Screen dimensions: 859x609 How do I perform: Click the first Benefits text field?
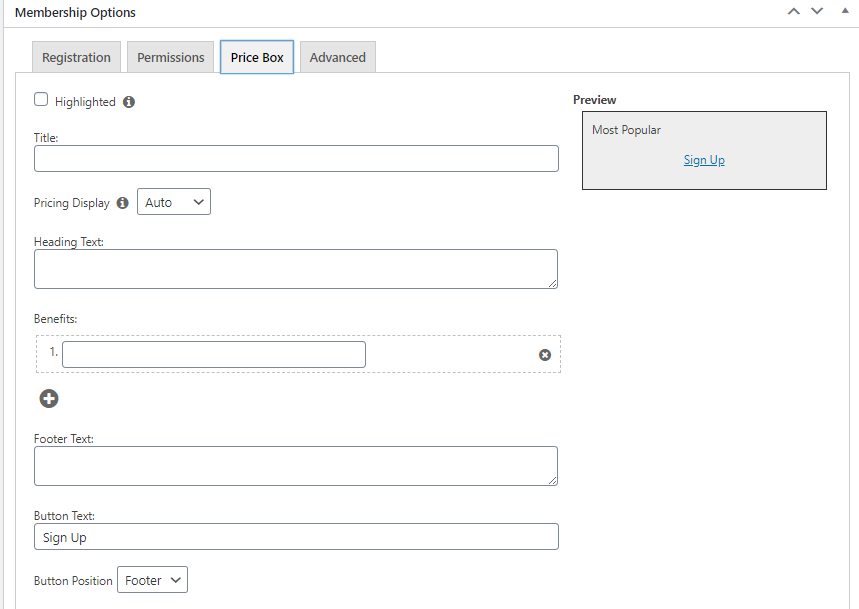214,354
